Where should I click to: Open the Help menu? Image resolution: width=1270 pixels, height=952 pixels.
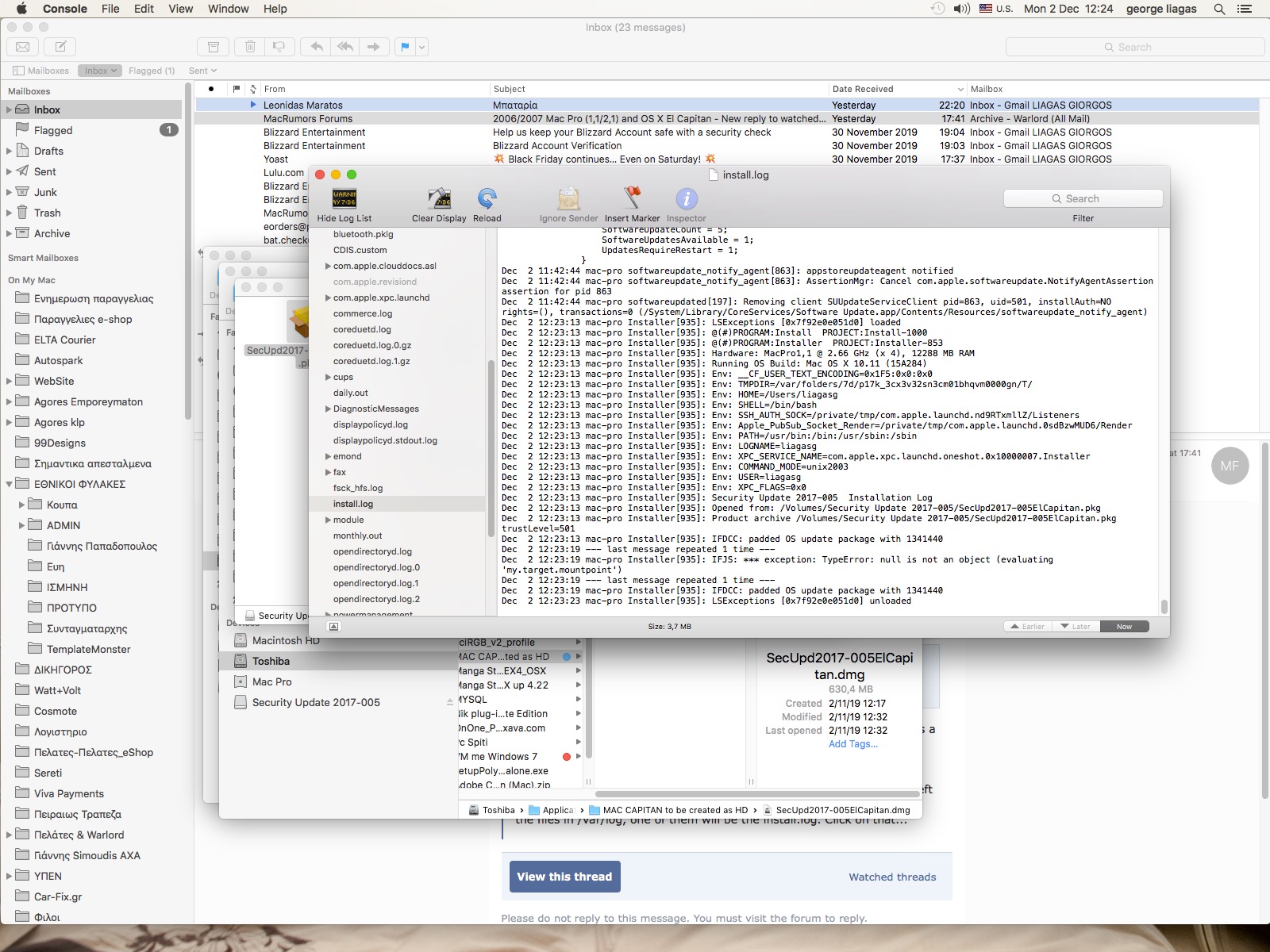[x=275, y=9]
